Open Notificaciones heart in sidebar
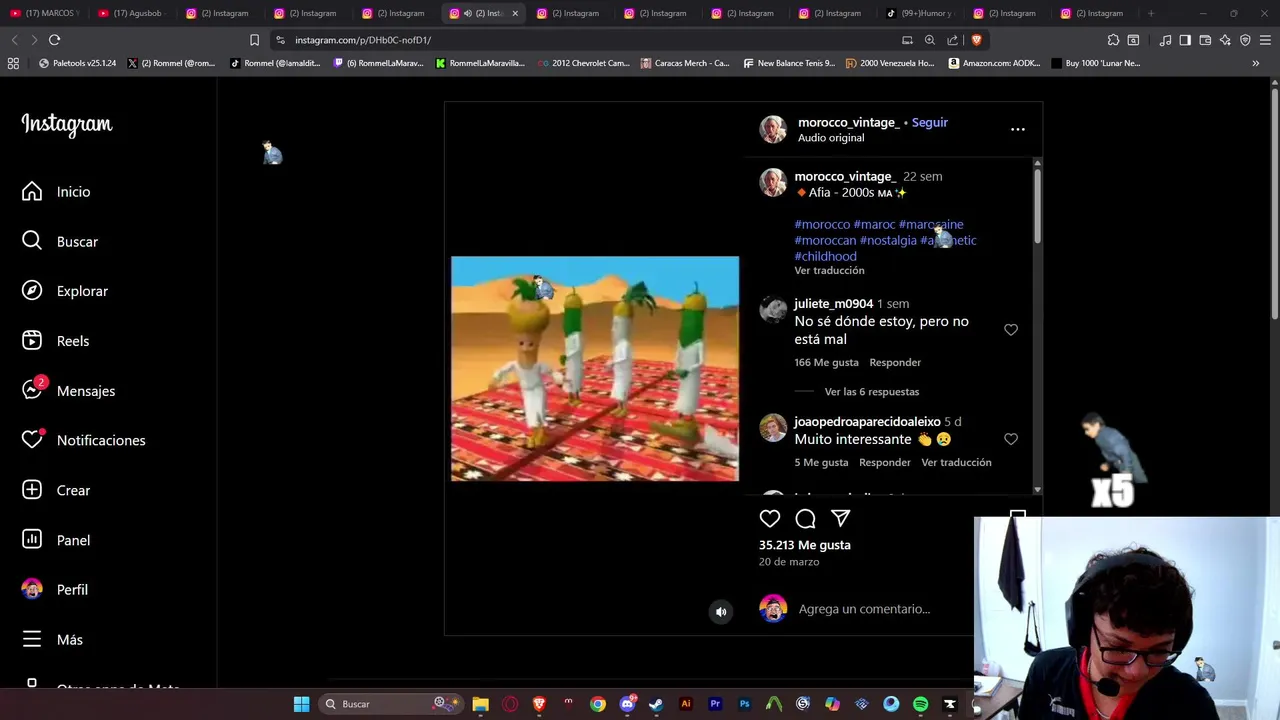This screenshot has width=1280, height=720. click(83, 440)
